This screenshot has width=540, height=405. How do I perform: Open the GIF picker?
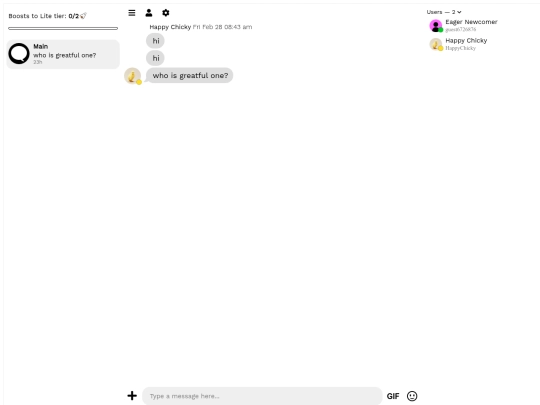[x=393, y=396]
